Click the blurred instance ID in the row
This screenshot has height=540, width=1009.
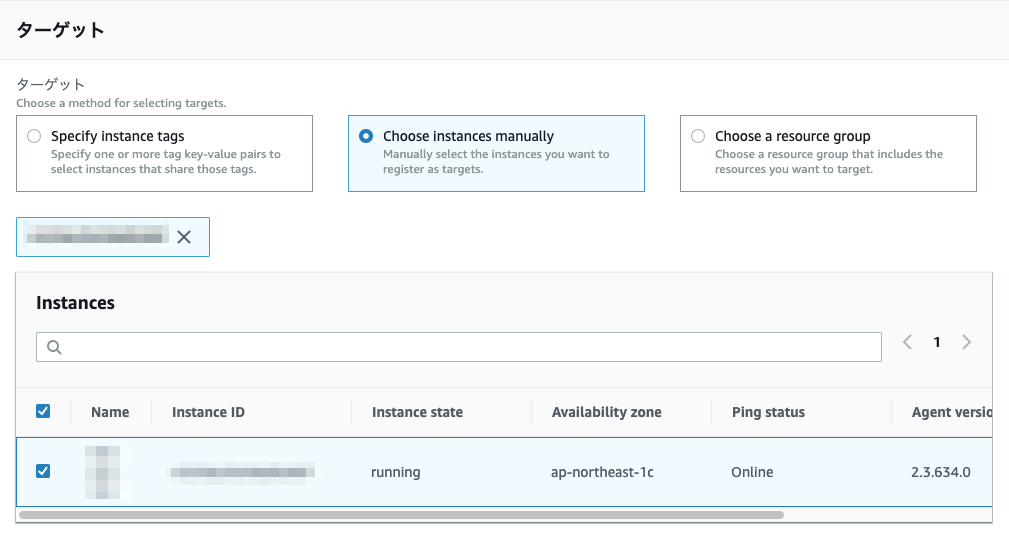(240, 471)
